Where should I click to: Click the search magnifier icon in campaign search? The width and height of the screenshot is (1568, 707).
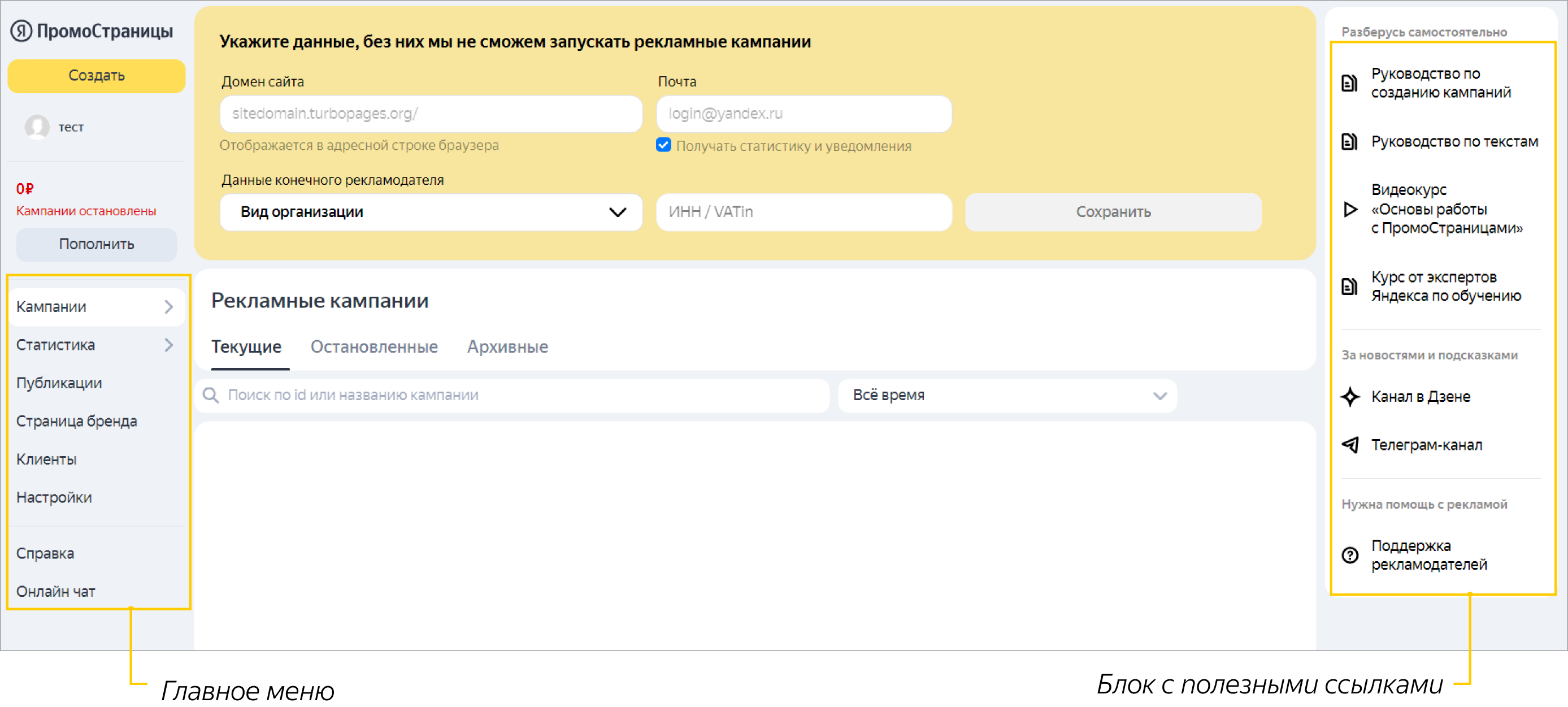click(x=211, y=395)
